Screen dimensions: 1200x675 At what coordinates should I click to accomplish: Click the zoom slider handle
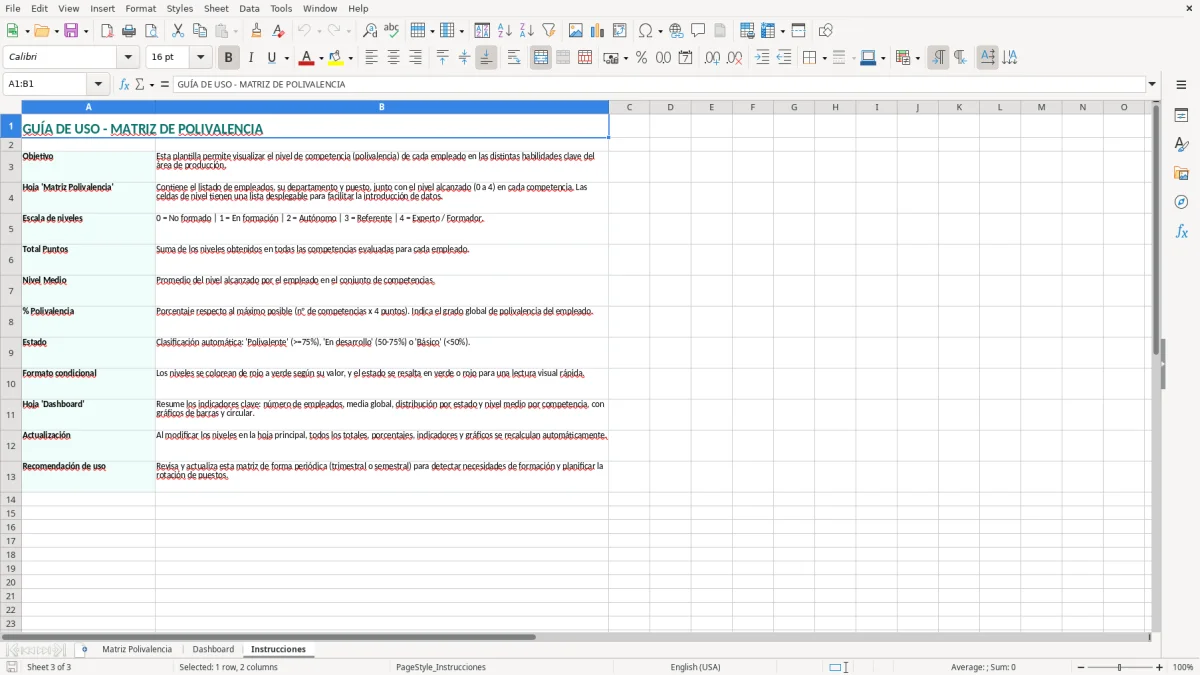[x=1120, y=667]
